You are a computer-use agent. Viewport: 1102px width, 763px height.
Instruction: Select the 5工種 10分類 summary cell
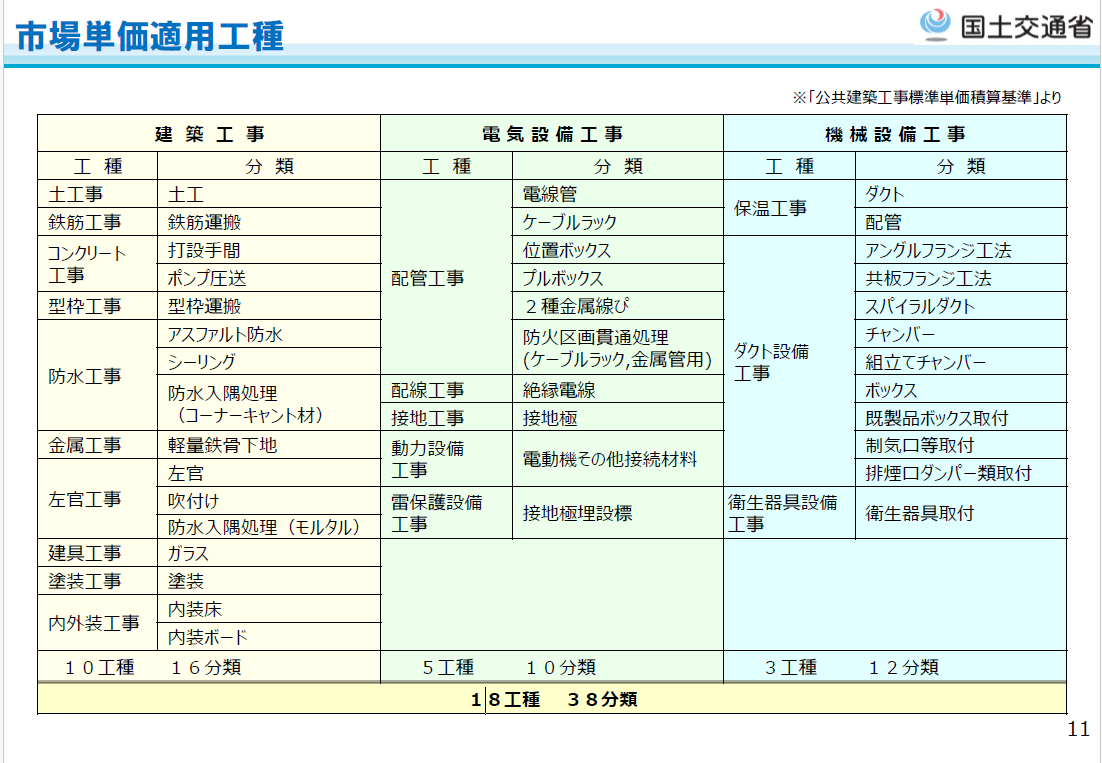552,667
